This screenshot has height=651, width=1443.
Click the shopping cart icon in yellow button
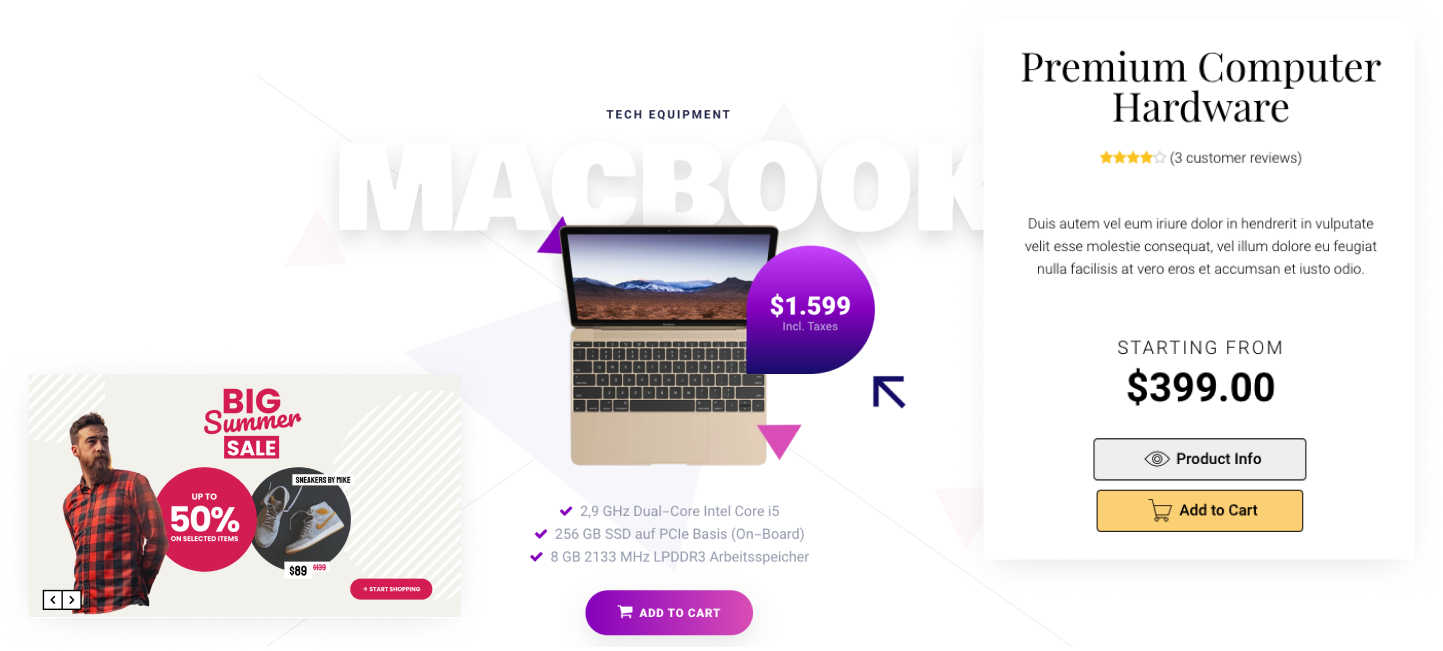pyautogui.click(x=1160, y=511)
